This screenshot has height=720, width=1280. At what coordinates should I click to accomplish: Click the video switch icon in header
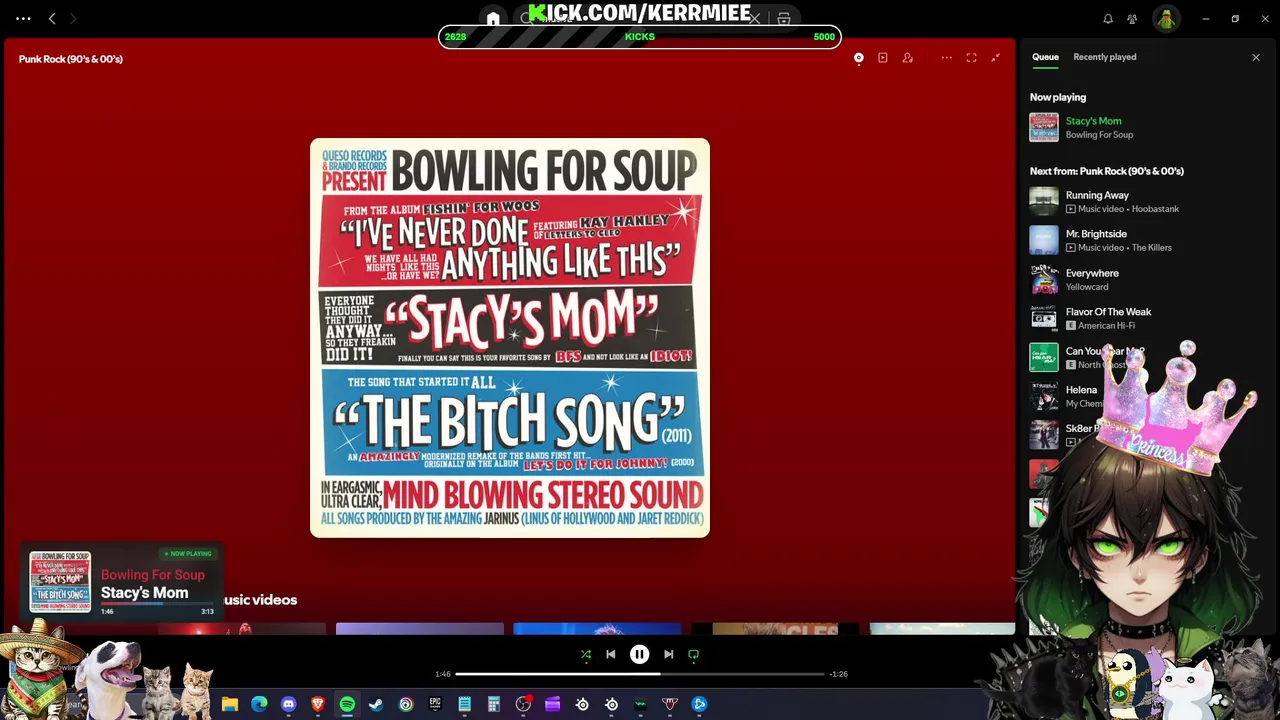883,58
